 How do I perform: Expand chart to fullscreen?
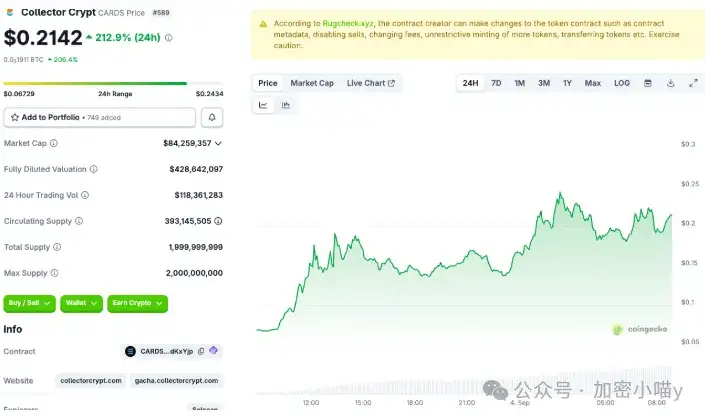[693, 83]
